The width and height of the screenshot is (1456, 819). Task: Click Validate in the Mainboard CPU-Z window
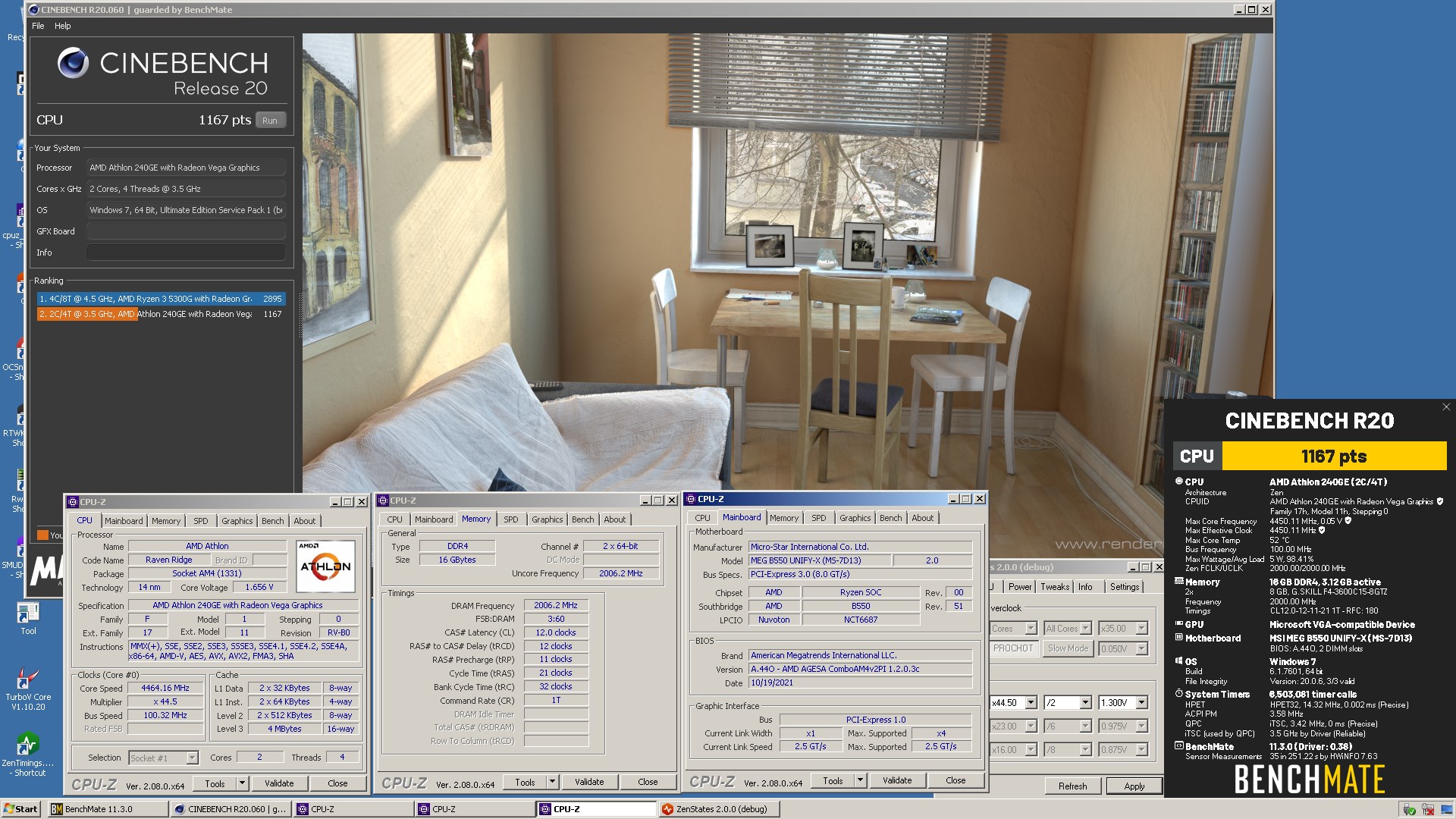pyautogui.click(x=897, y=780)
